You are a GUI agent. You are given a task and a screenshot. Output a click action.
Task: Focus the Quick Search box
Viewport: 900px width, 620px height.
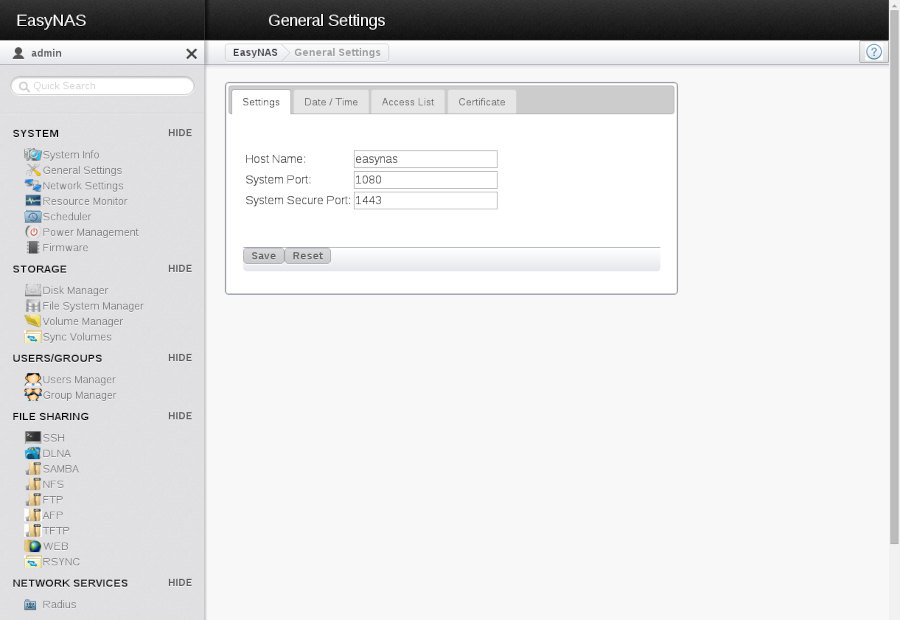coord(103,86)
